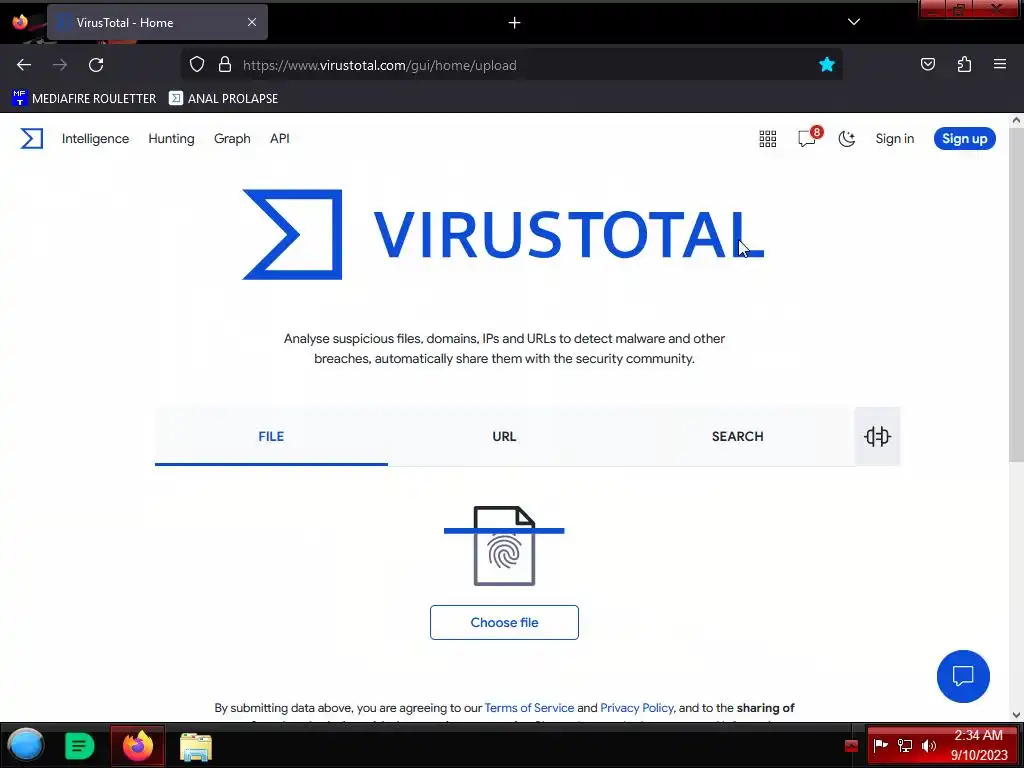Go back with browser back arrow
Image resolution: width=1024 pixels, height=768 pixels.
click(x=24, y=65)
